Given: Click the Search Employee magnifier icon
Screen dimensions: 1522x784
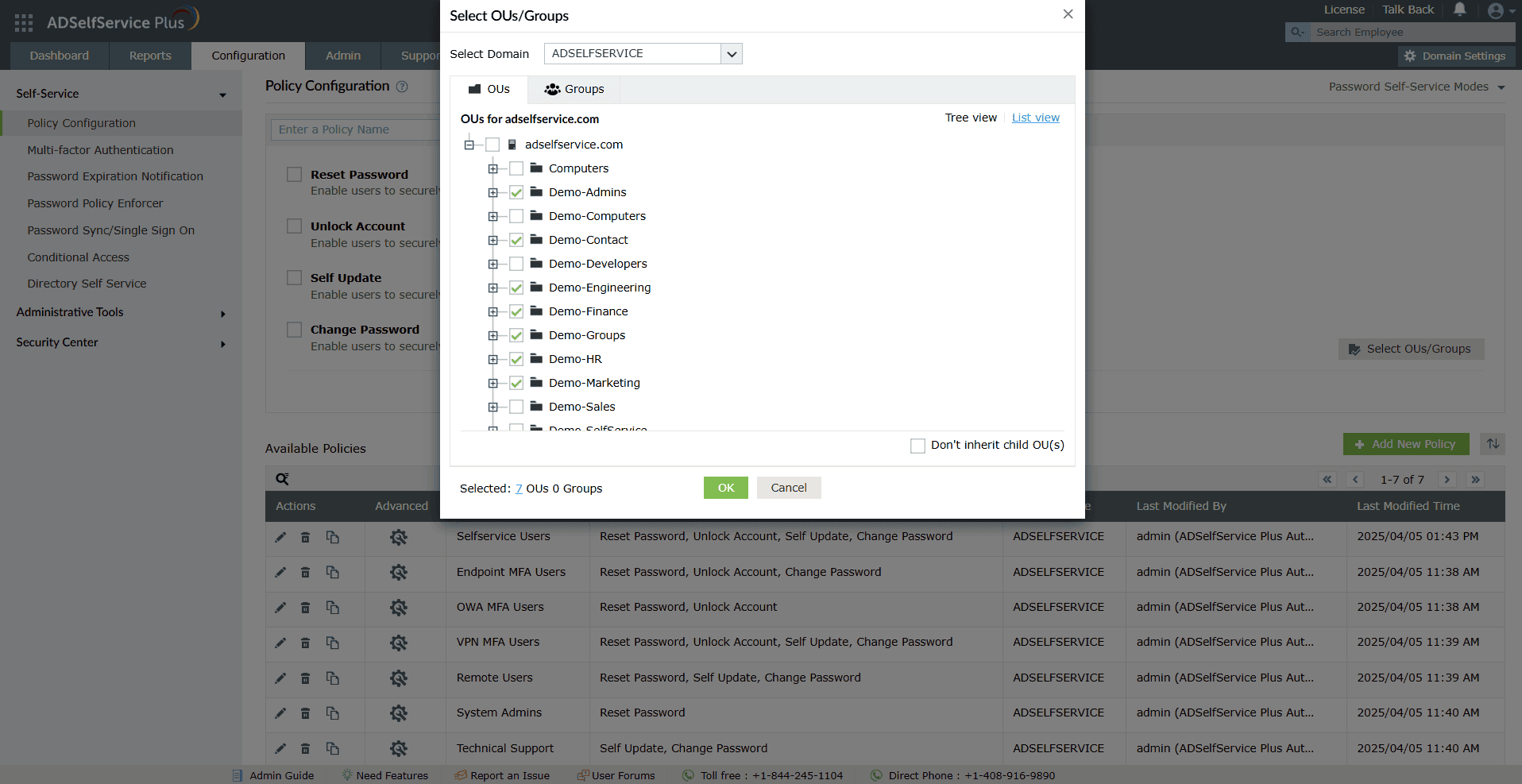Looking at the screenshot, I should pos(1297,33).
